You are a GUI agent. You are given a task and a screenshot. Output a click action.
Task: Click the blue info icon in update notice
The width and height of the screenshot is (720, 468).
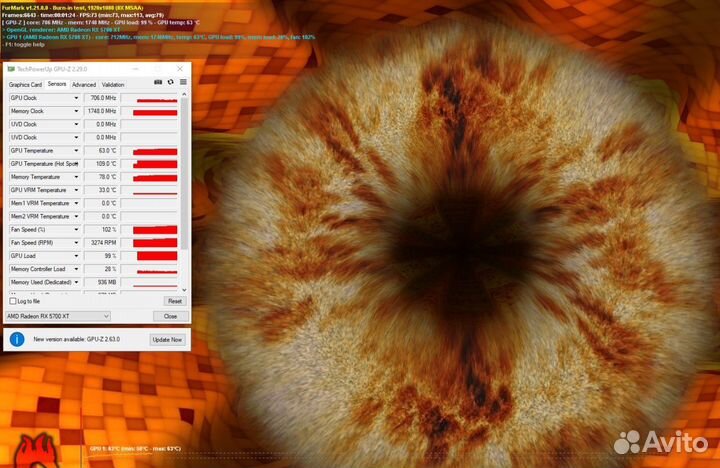point(17,339)
